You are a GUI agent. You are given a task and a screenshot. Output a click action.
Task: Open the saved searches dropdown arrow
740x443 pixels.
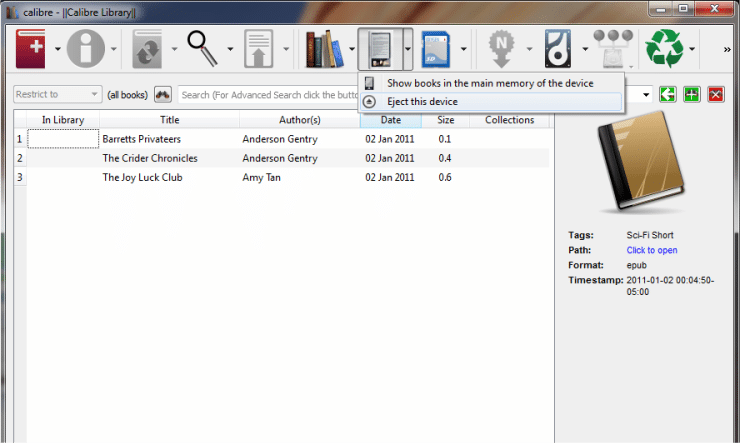(x=646, y=95)
